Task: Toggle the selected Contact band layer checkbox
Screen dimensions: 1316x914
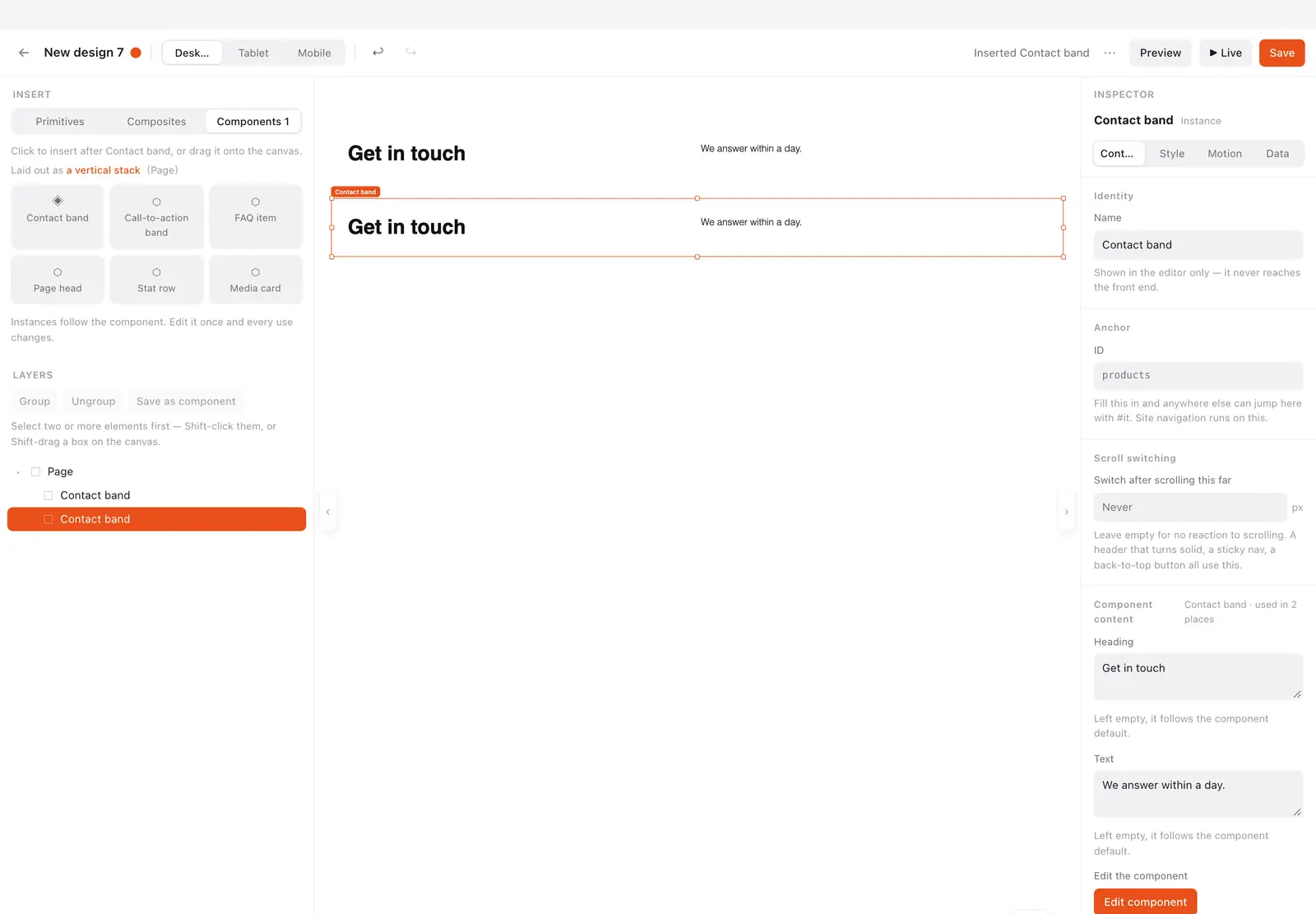Action: point(49,519)
